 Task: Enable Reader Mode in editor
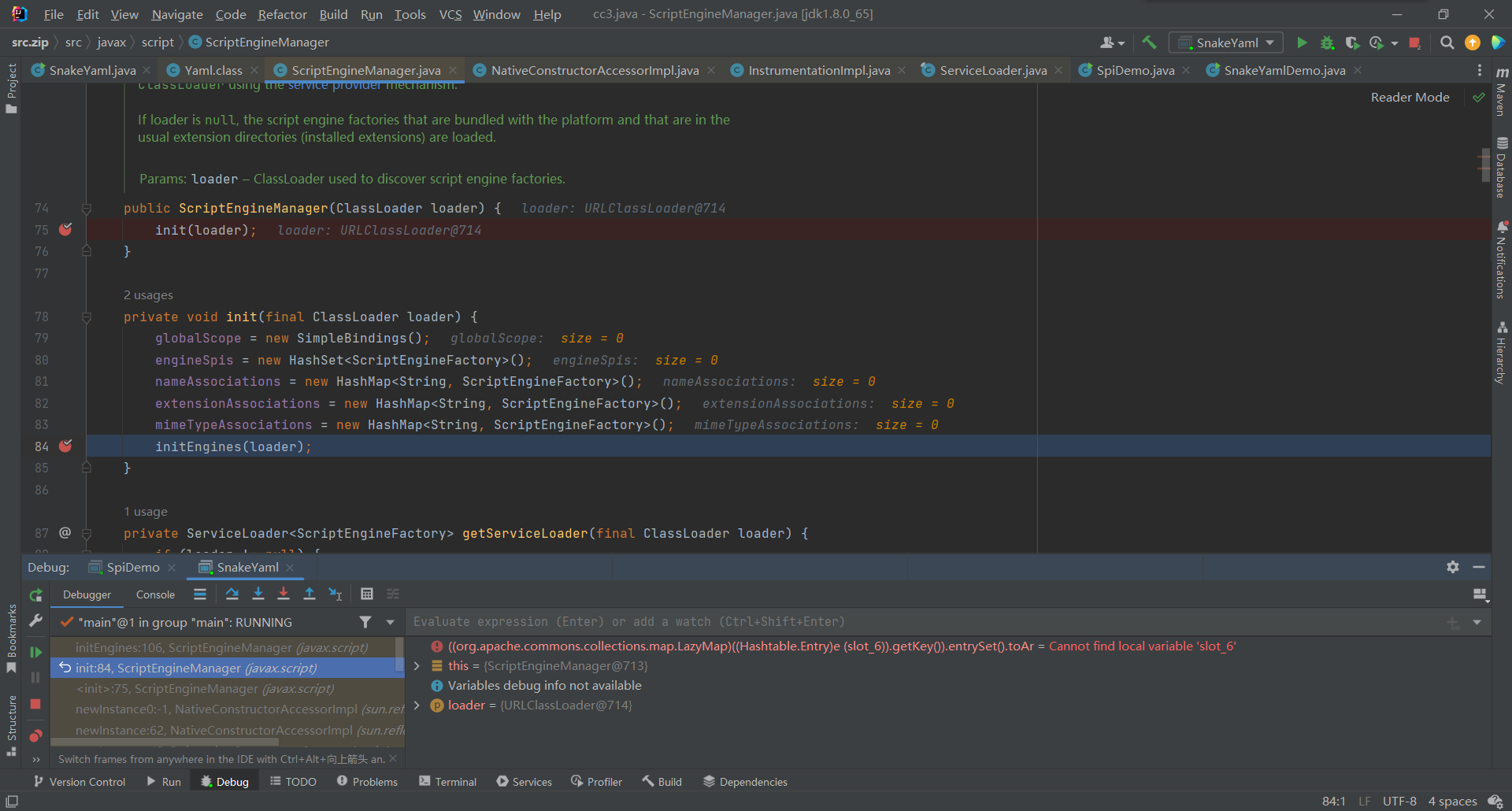(1410, 97)
